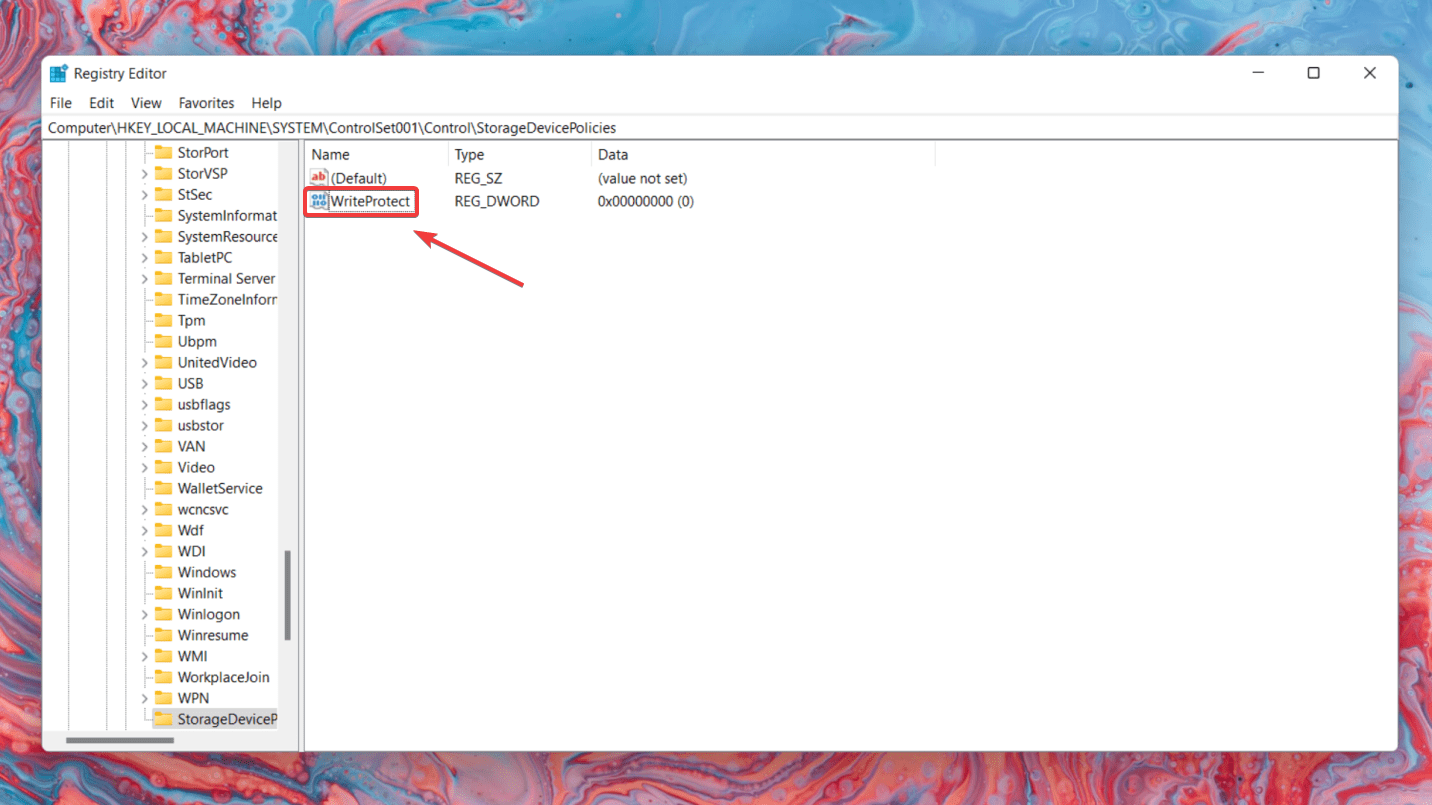Screen dimensions: 1432x805
Task: Minimize the Registry Editor window
Action: [1258, 73]
